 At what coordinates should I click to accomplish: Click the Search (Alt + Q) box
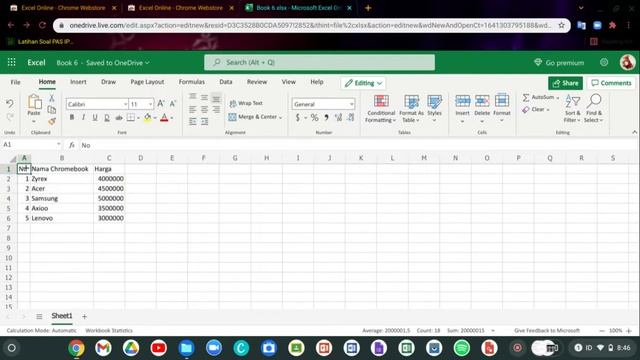[x=319, y=62]
